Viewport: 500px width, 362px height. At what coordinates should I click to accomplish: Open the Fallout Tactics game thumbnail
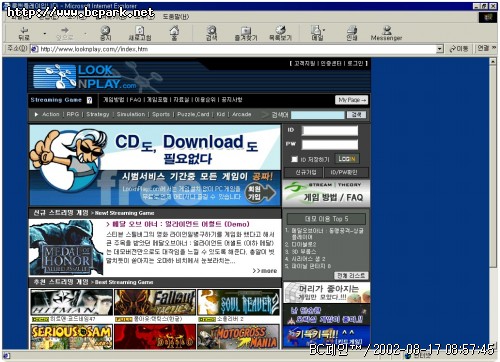(155, 302)
